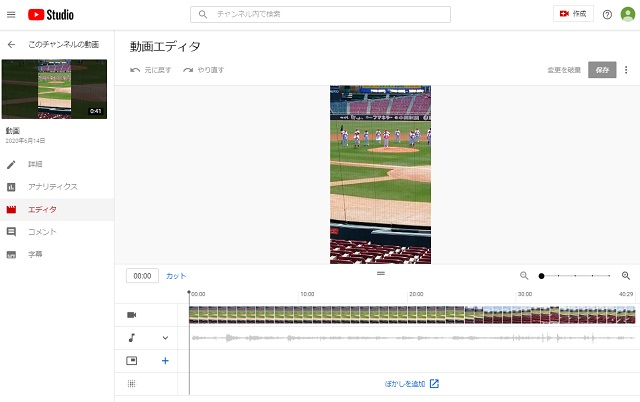Screen dimensions: 640x402
Task: Open the account avatar menu
Action: [x=627, y=14]
